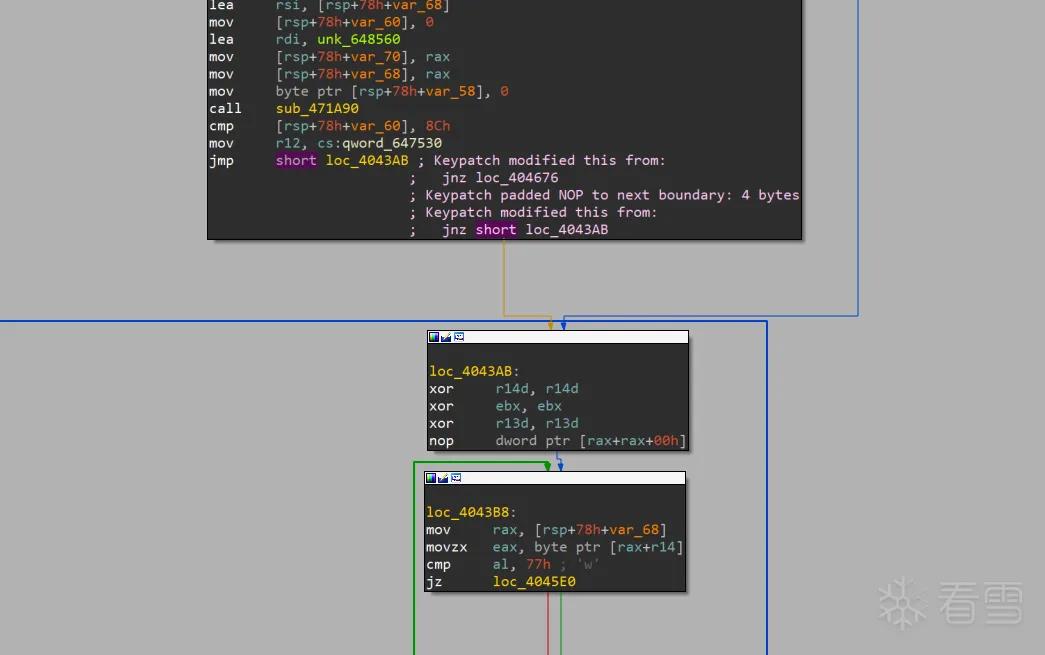Select the loc_4043AB block title bar
This screenshot has height=655, width=1045.
[558, 337]
